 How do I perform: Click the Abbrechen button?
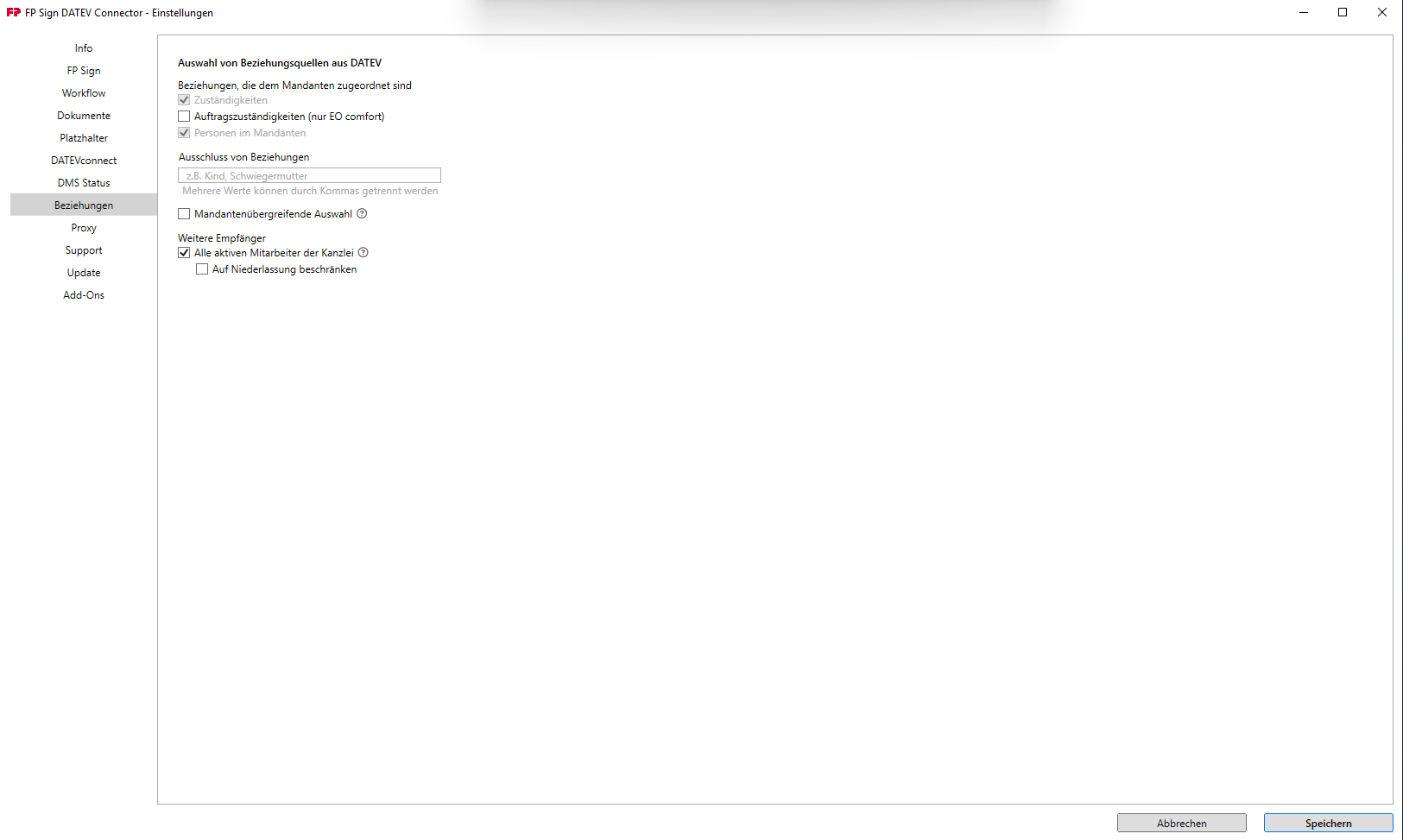[x=1182, y=823]
